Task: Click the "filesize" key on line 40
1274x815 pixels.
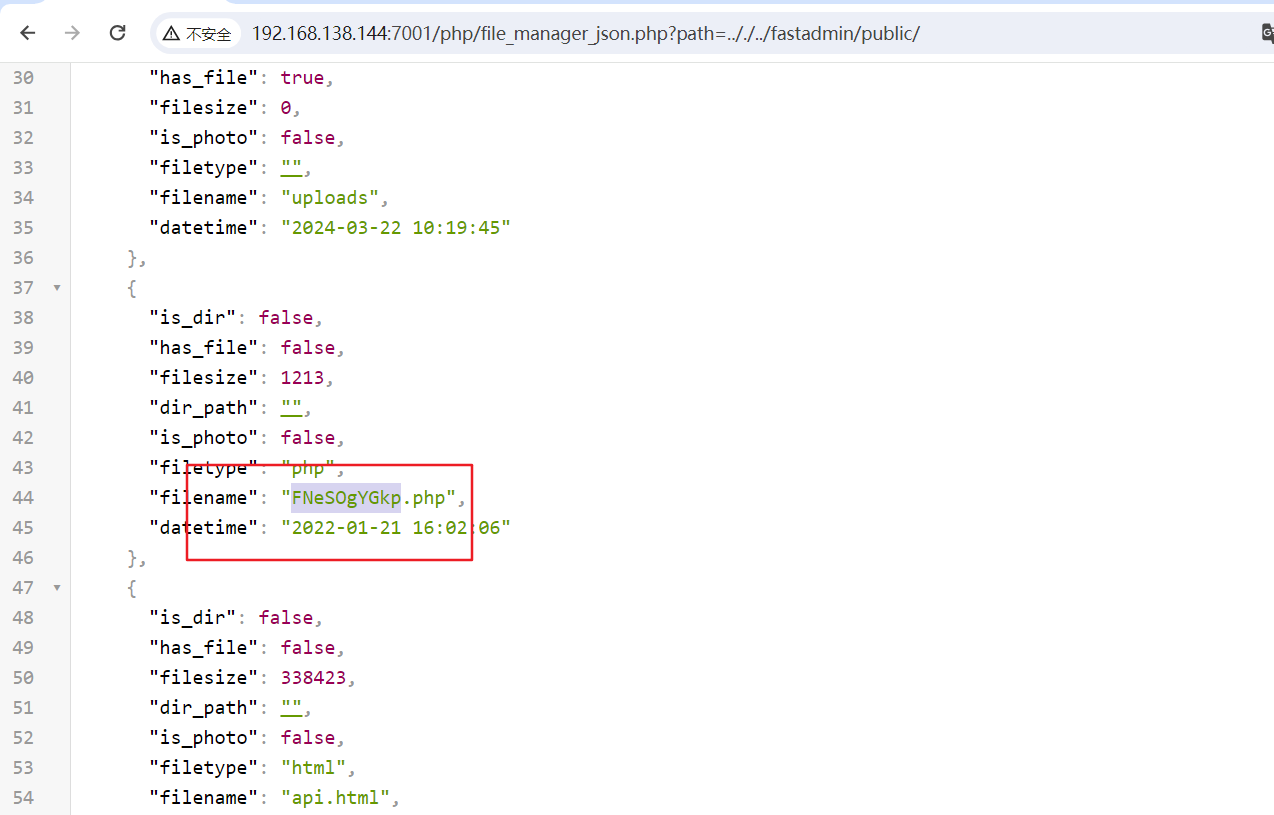Action: click(204, 377)
